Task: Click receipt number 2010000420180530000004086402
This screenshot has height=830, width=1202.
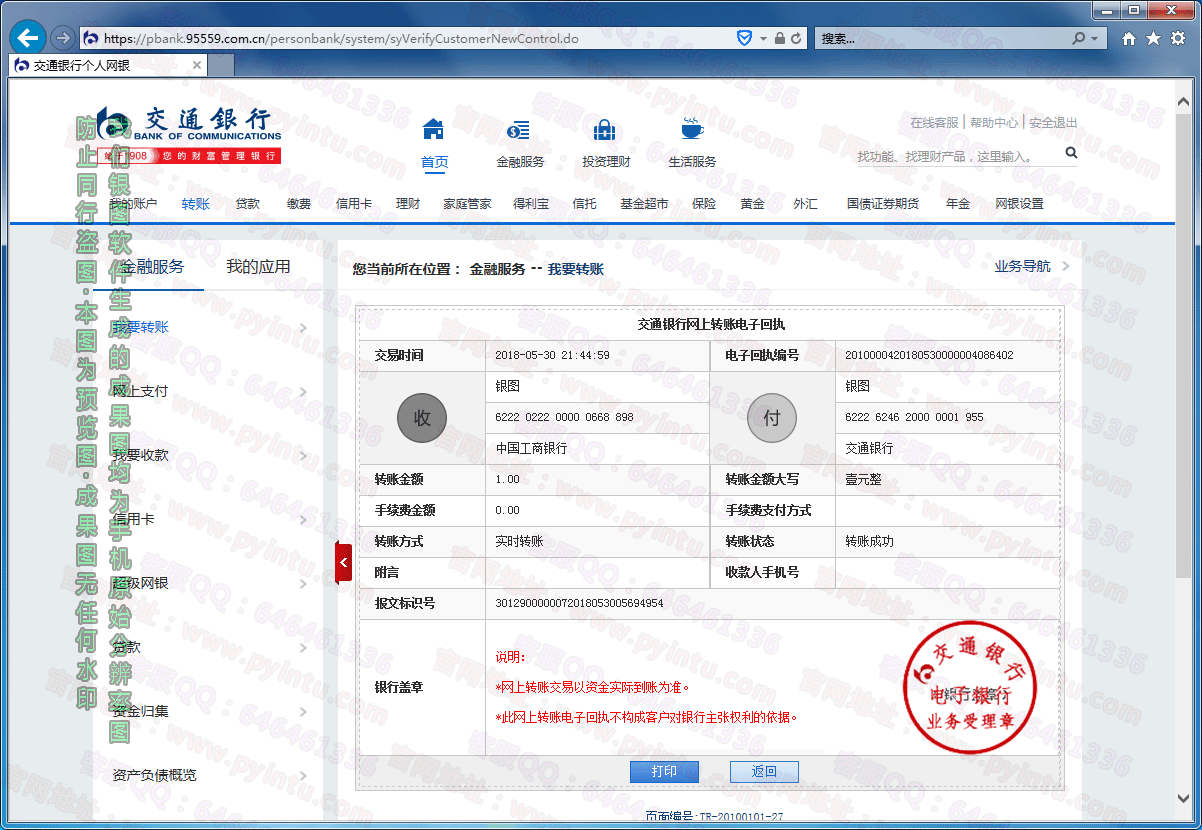Action: pyautogui.click(x=929, y=355)
